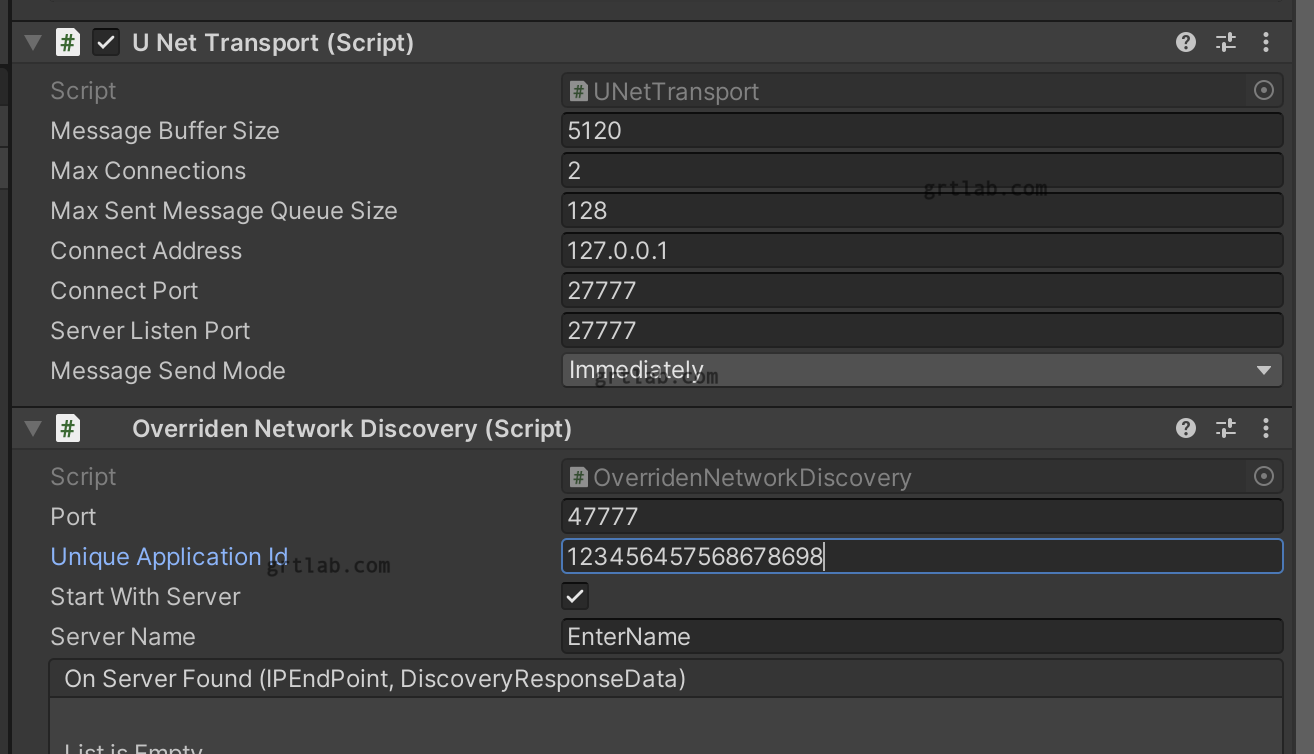
Task: Open presets for U Net Transport
Action: 1225,42
